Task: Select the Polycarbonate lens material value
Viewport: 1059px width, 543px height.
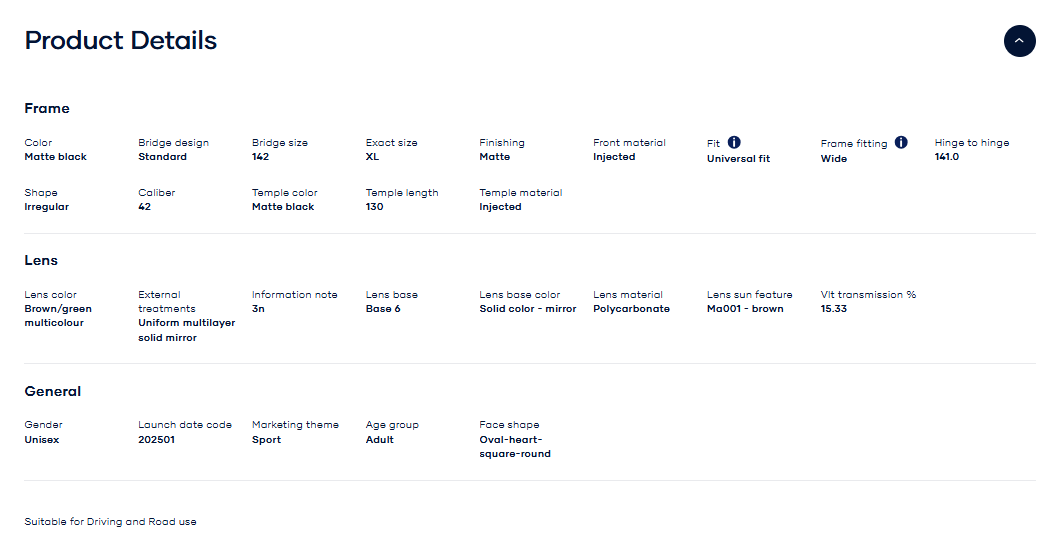Action: [631, 309]
